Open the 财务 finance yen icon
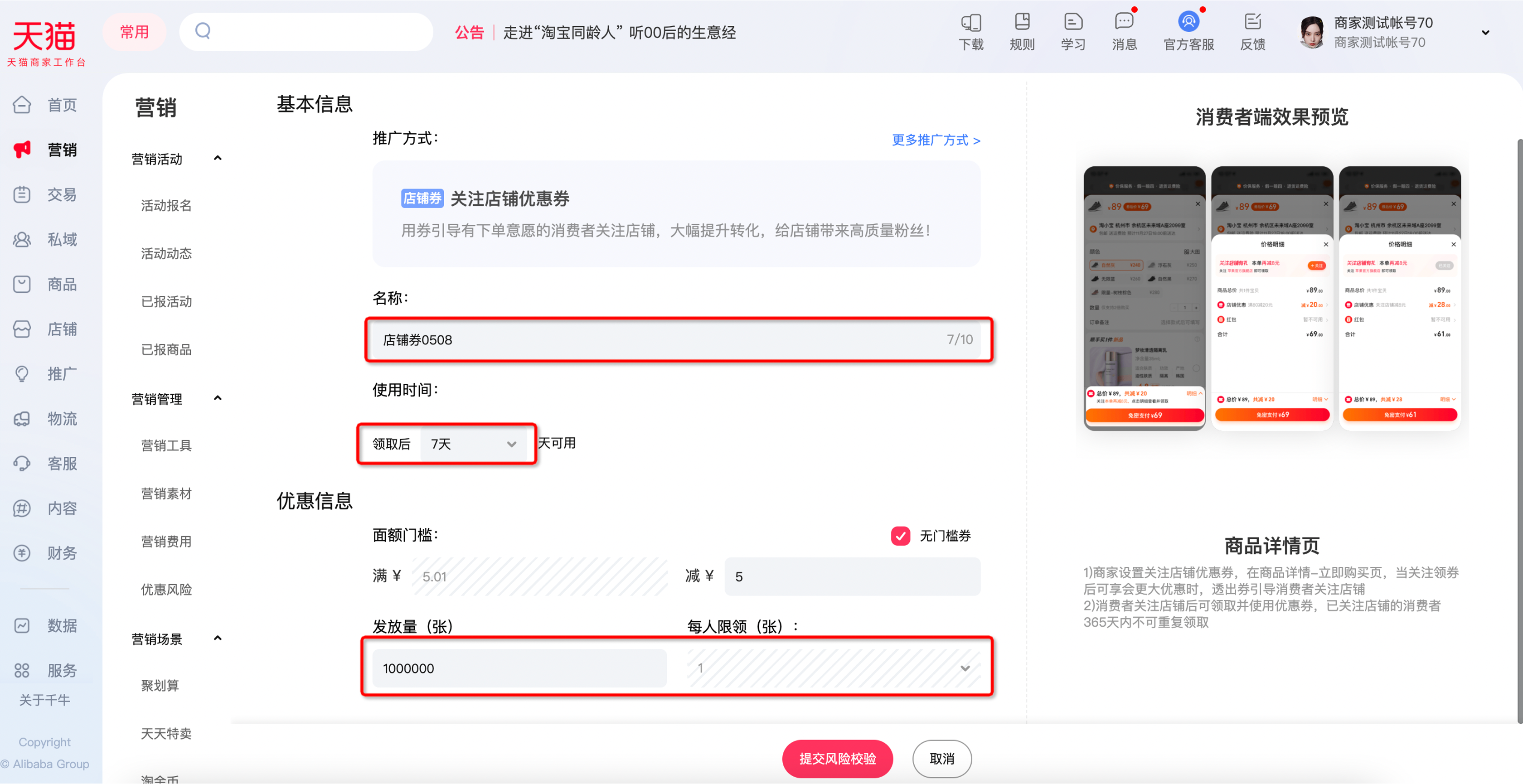1523x784 pixels. pyautogui.click(x=22, y=553)
